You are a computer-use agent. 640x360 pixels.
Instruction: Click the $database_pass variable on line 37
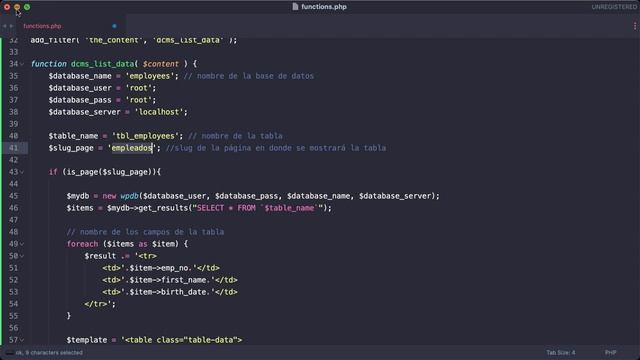coord(80,100)
